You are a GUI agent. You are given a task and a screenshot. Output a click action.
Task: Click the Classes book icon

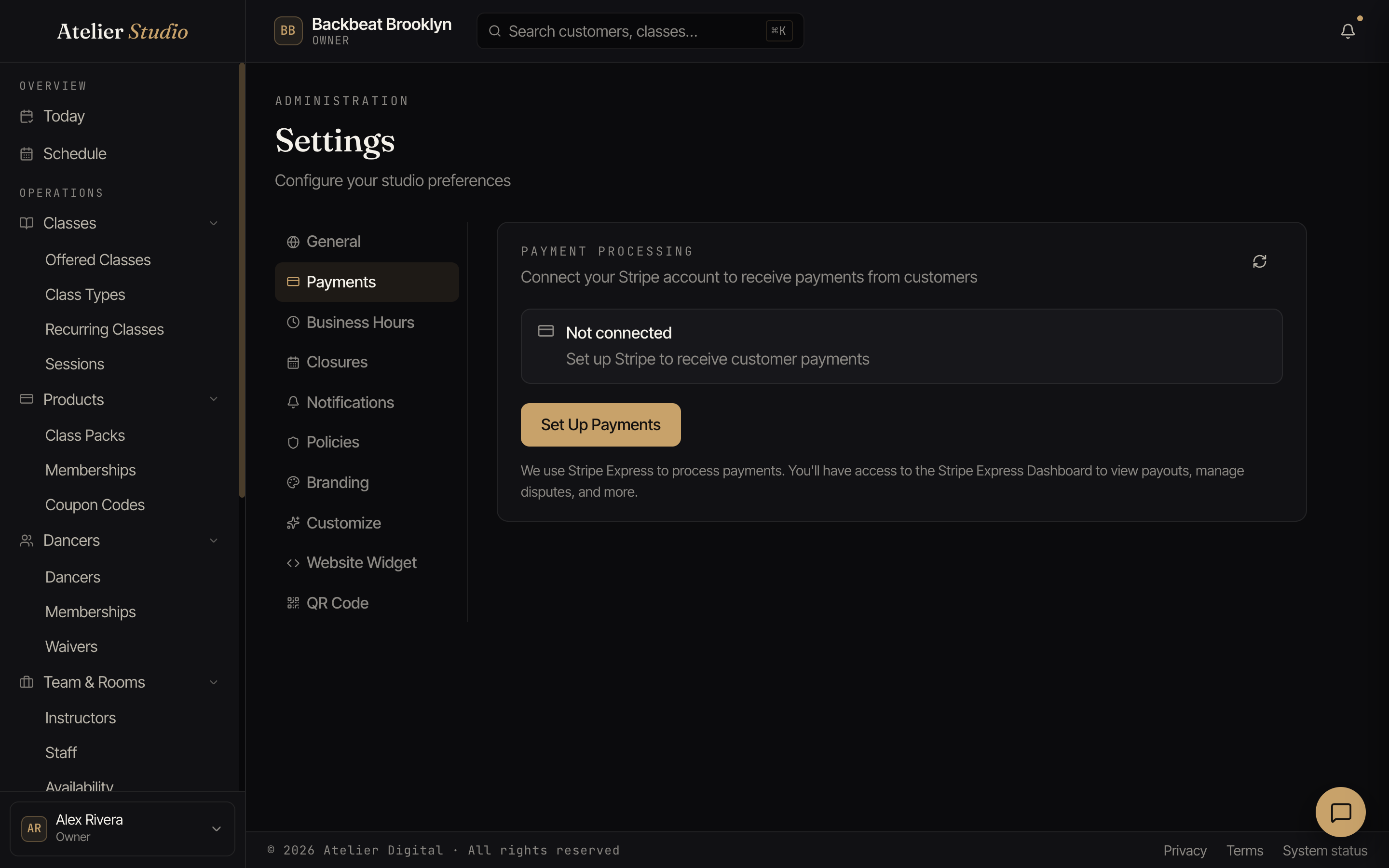[27, 223]
